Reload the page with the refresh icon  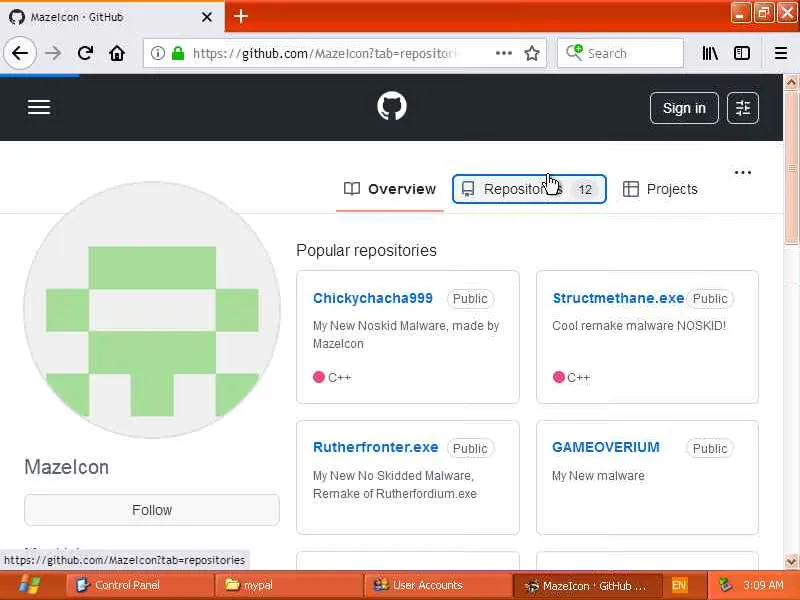point(85,53)
